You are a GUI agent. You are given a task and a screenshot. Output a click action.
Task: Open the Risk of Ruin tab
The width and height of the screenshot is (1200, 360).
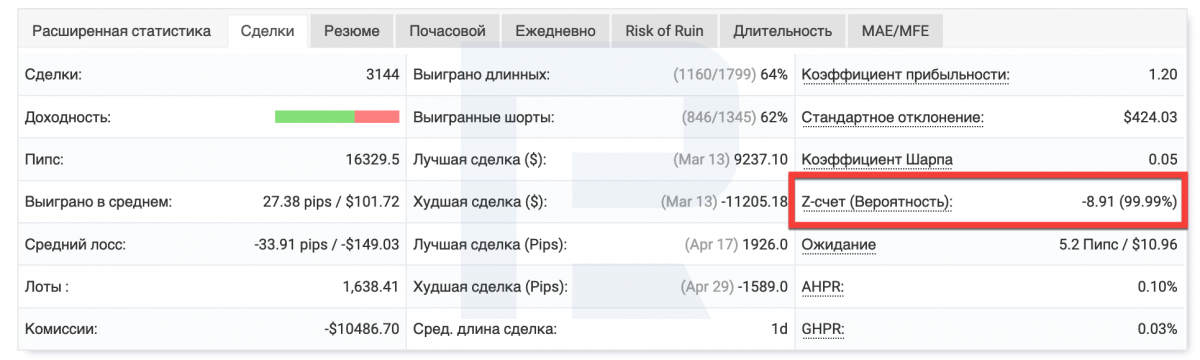[664, 30]
